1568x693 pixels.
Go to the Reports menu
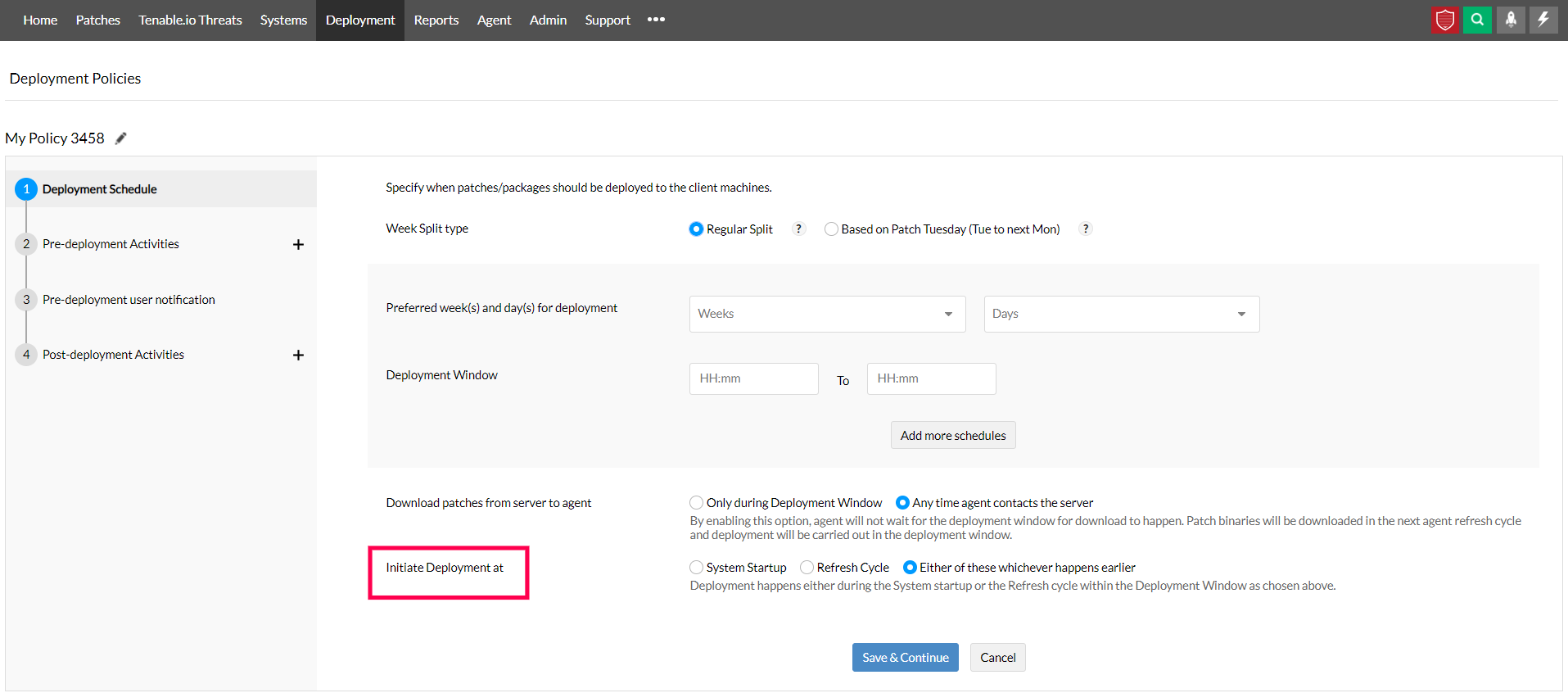[x=436, y=20]
